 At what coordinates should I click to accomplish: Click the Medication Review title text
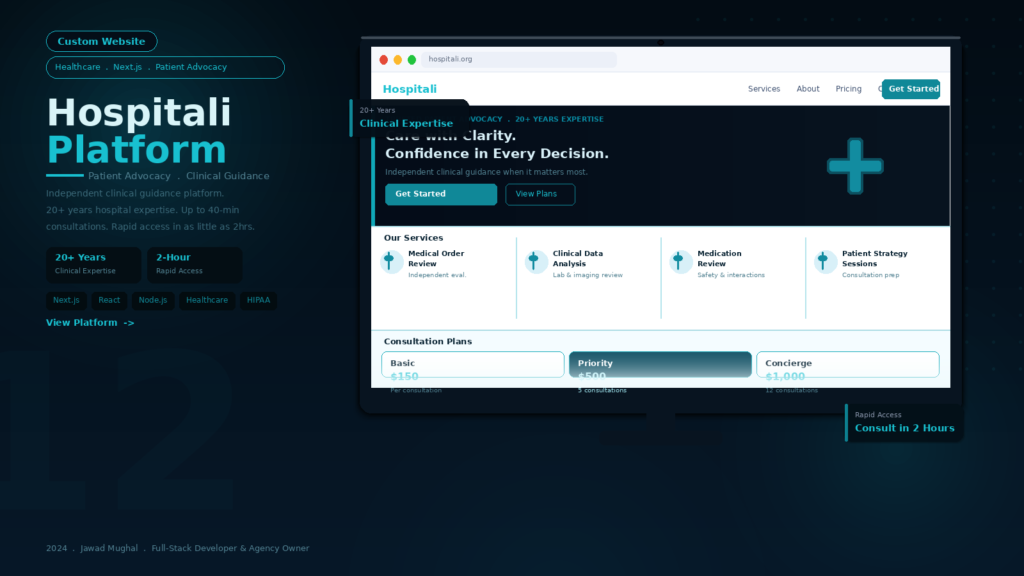[x=719, y=259]
